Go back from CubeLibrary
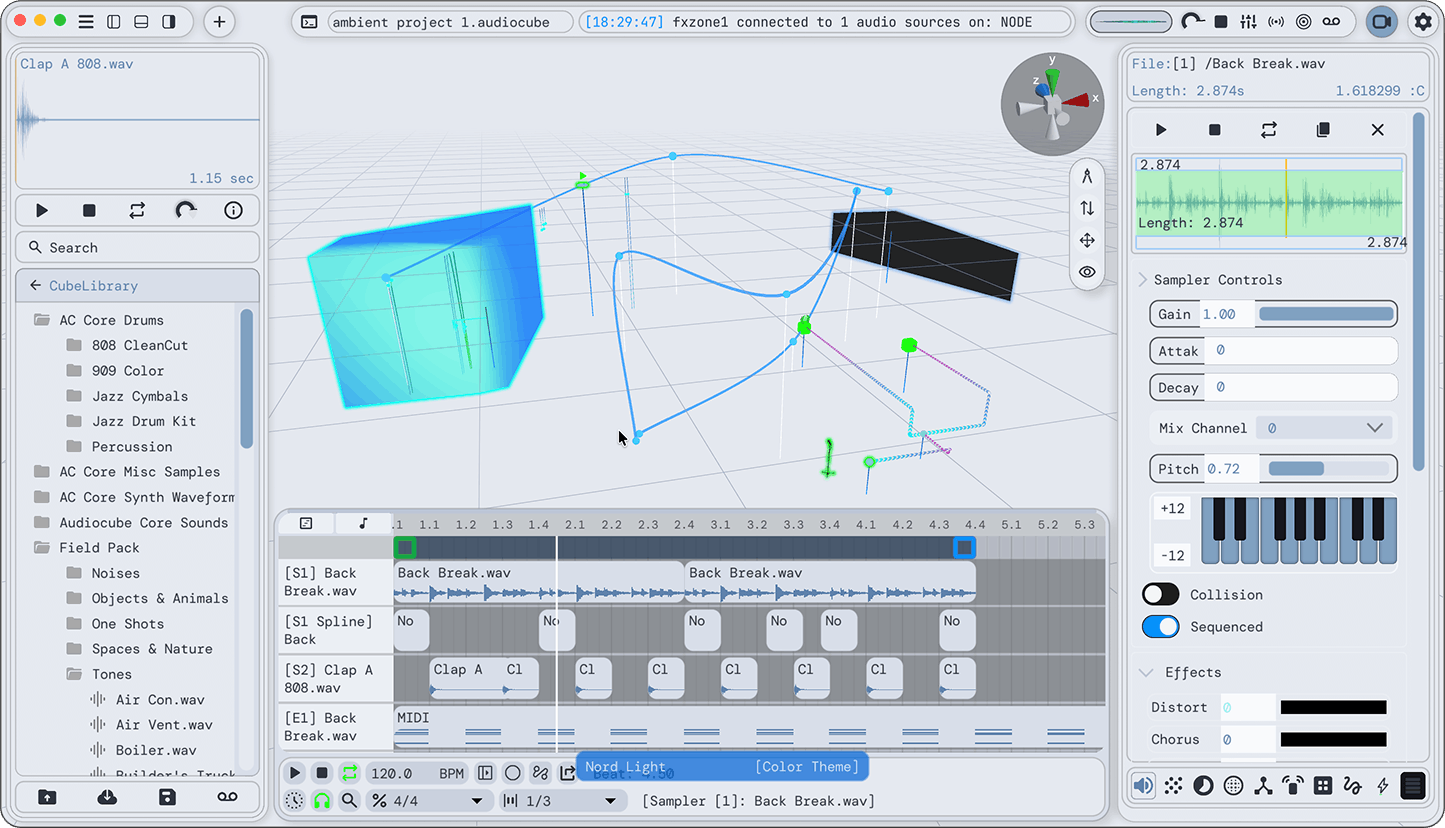The image size is (1445, 828). [35, 285]
